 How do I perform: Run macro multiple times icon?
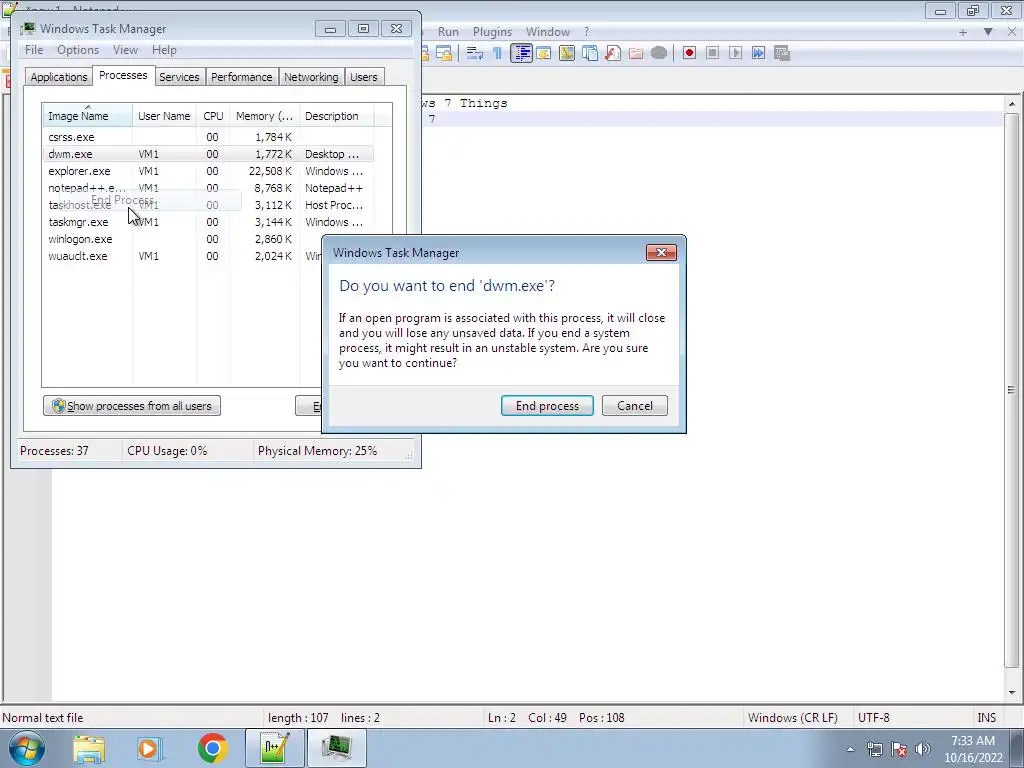[x=758, y=53]
